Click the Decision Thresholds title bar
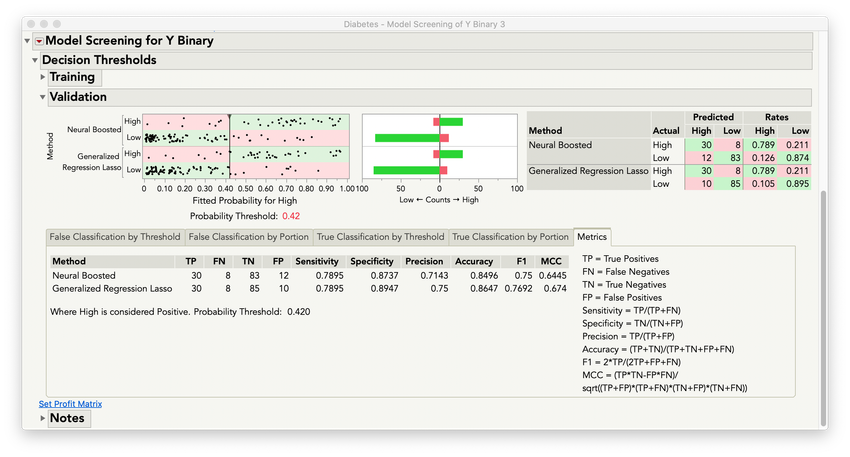The image size is (850, 457). [426, 60]
